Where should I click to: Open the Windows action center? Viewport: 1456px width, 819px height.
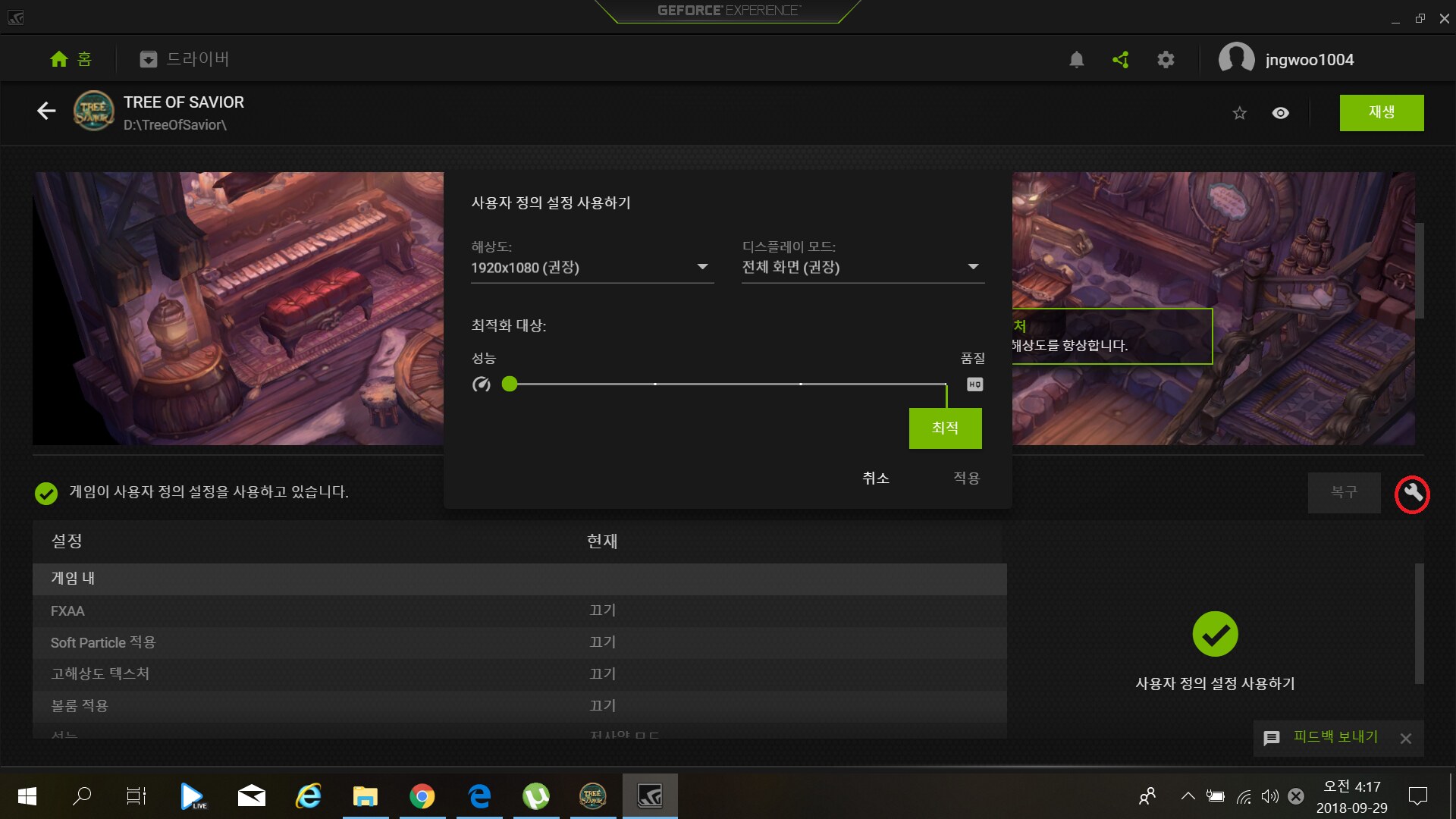(1417, 796)
